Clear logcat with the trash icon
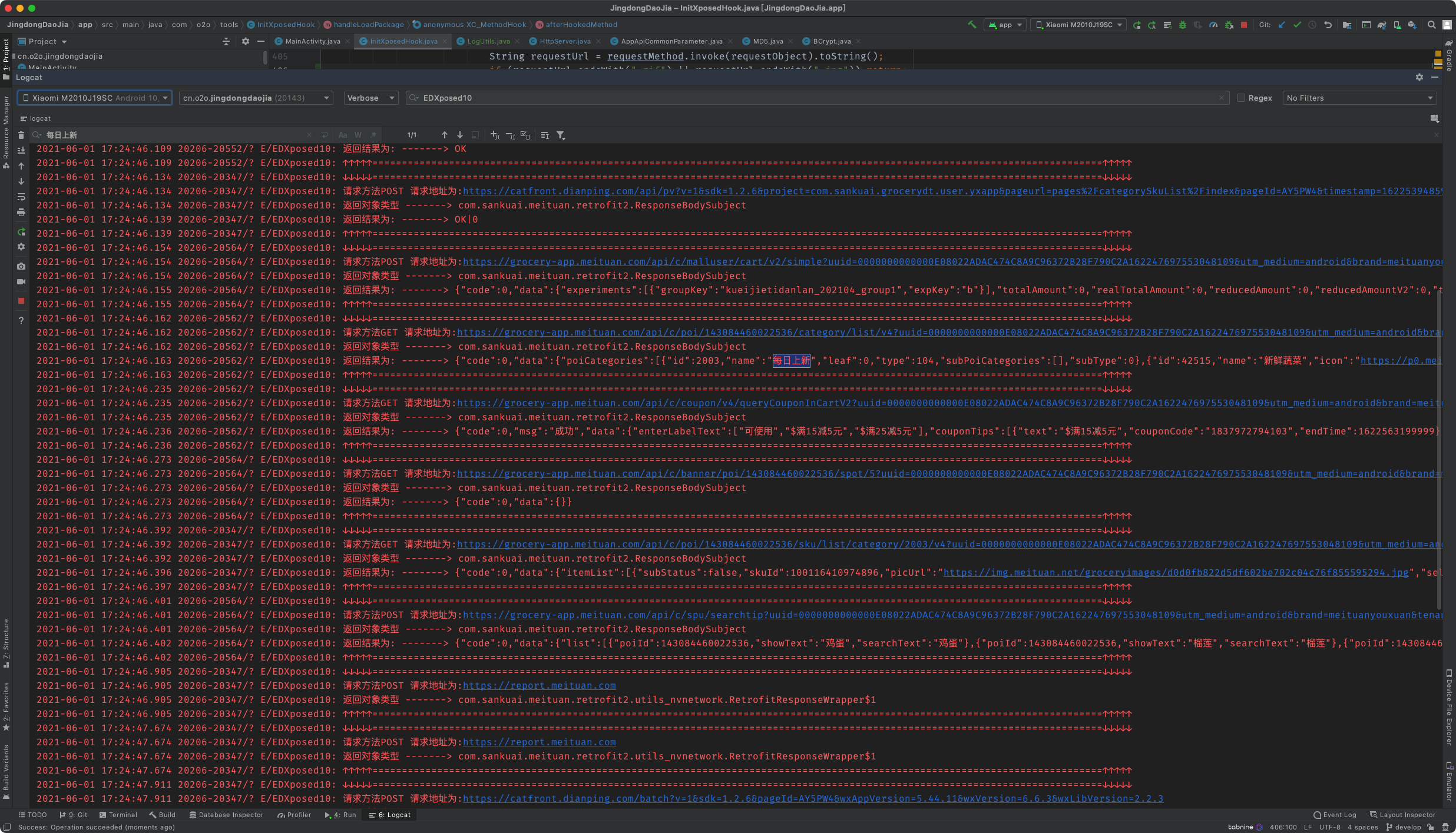Screen dimensions: 1456x833 coord(21,135)
